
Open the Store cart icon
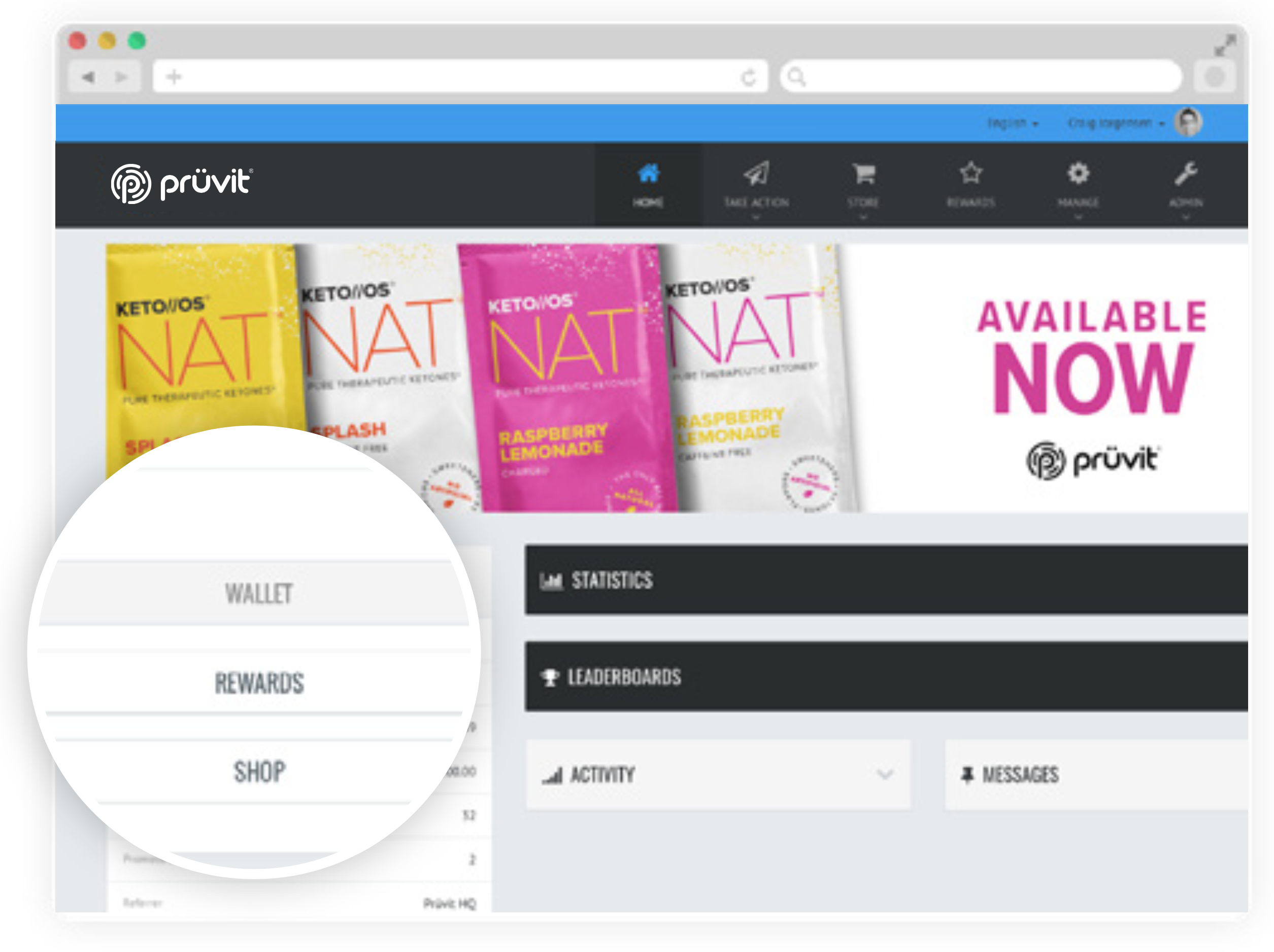(x=863, y=173)
